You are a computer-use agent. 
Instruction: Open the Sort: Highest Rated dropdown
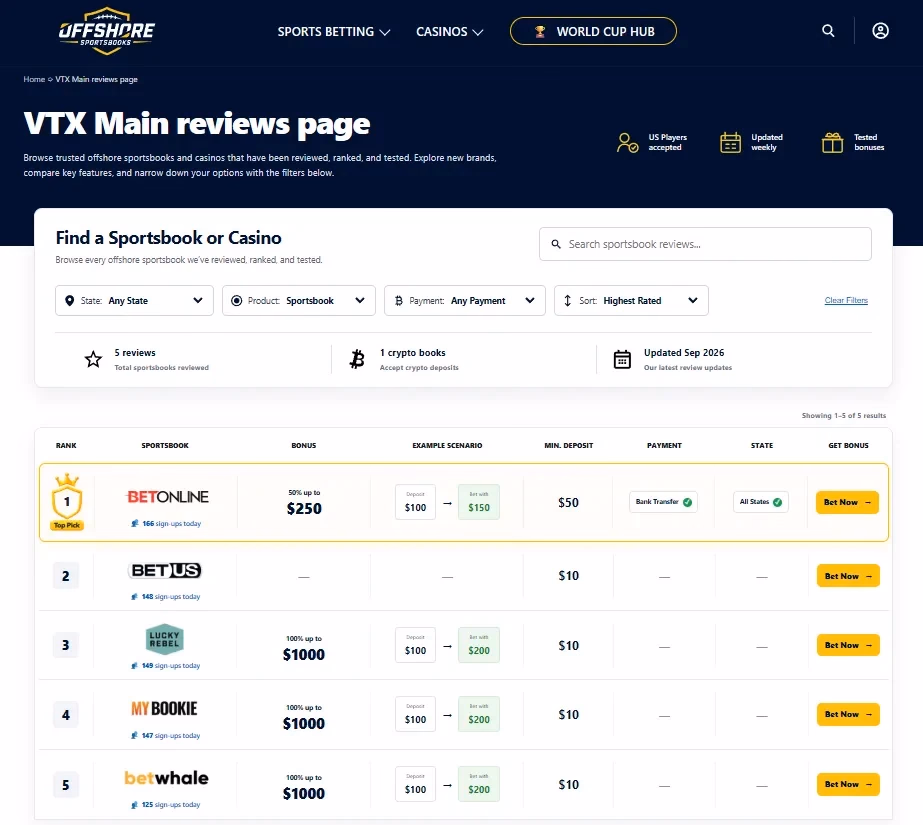point(631,301)
